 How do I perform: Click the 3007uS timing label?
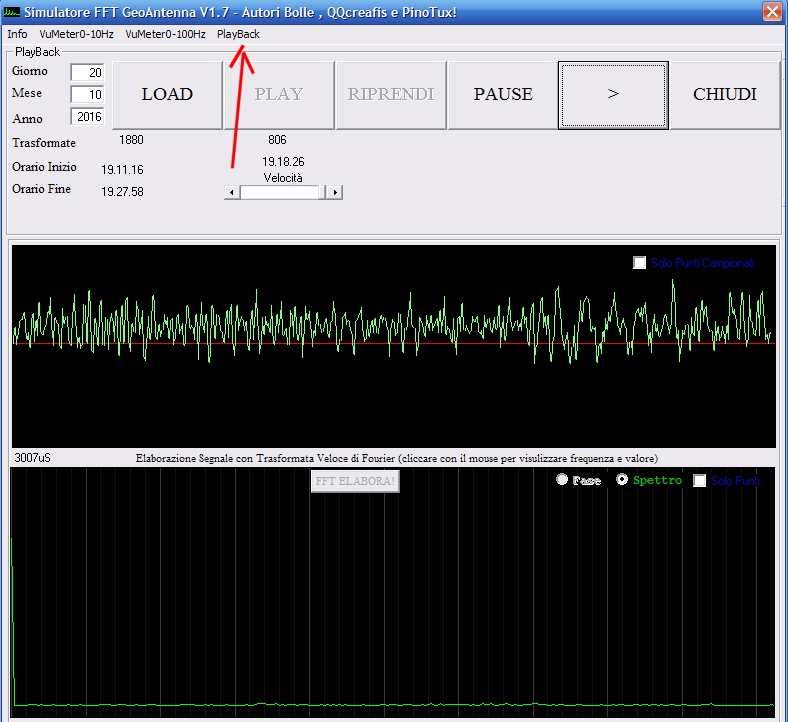pyautogui.click(x=32, y=458)
